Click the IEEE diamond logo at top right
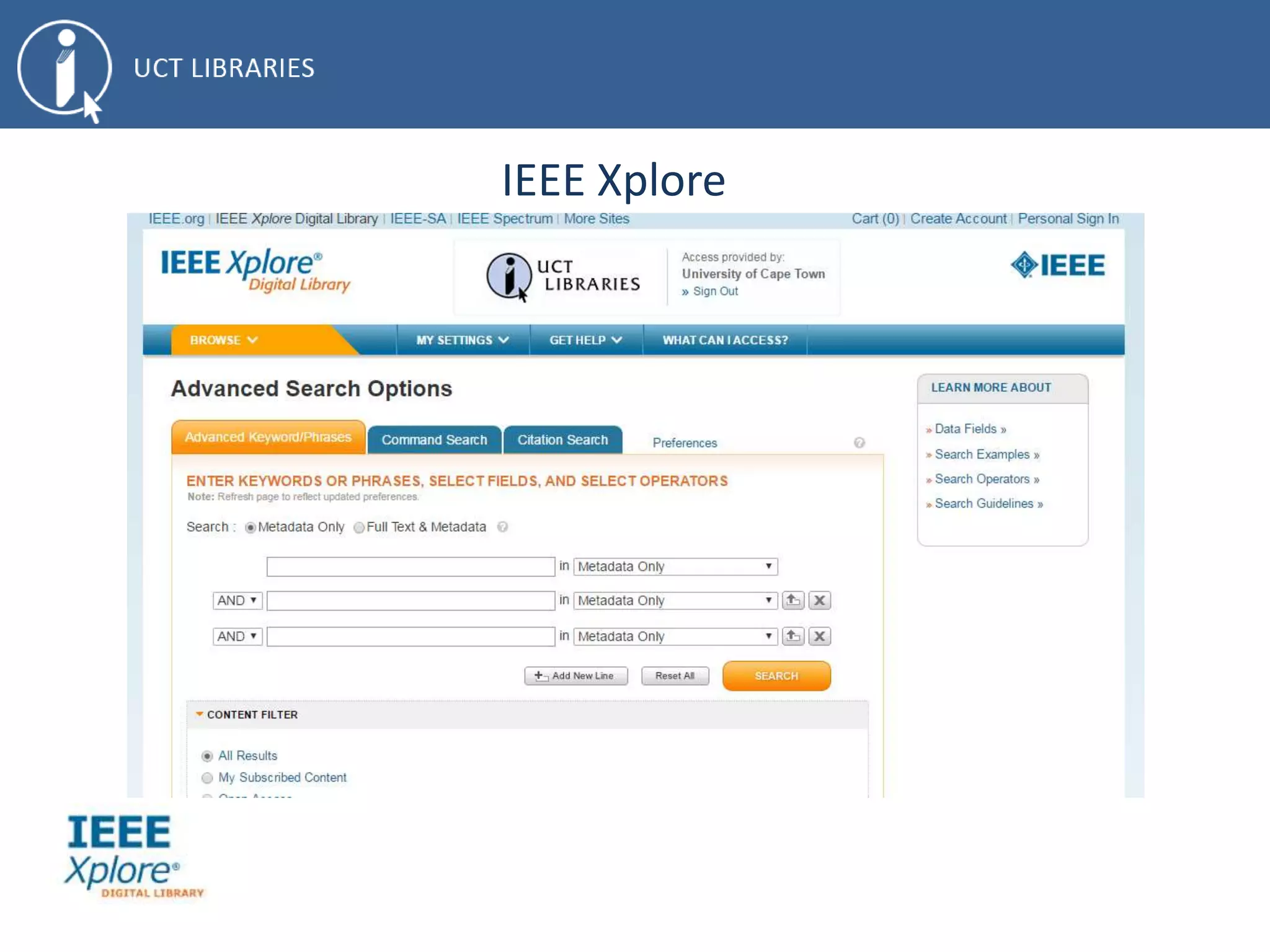Screen dimensions: 1270x952 tap(1058, 265)
